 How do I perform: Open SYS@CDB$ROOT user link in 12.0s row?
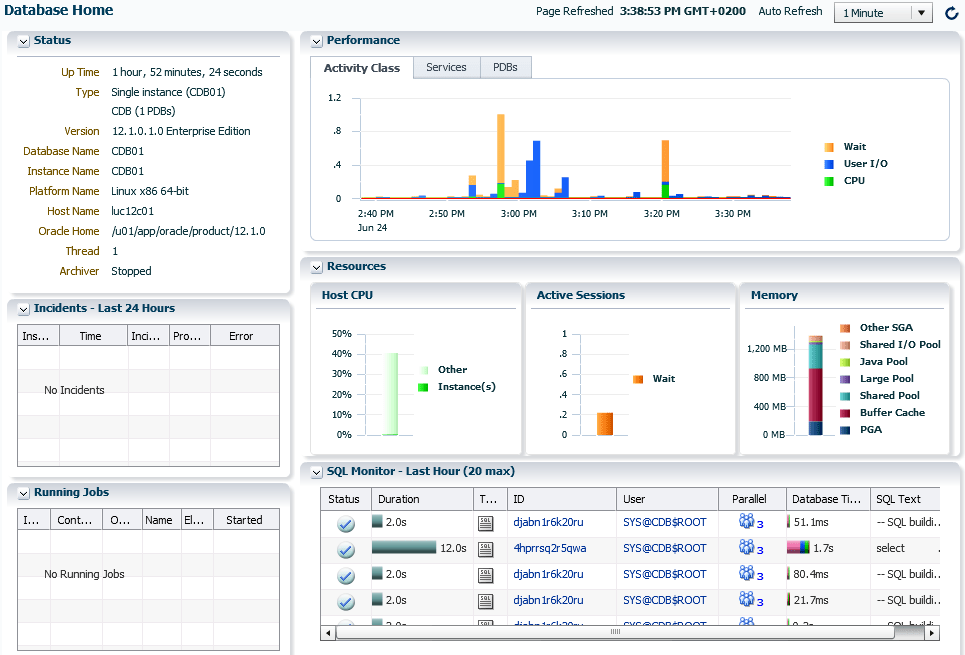pos(664,548)
